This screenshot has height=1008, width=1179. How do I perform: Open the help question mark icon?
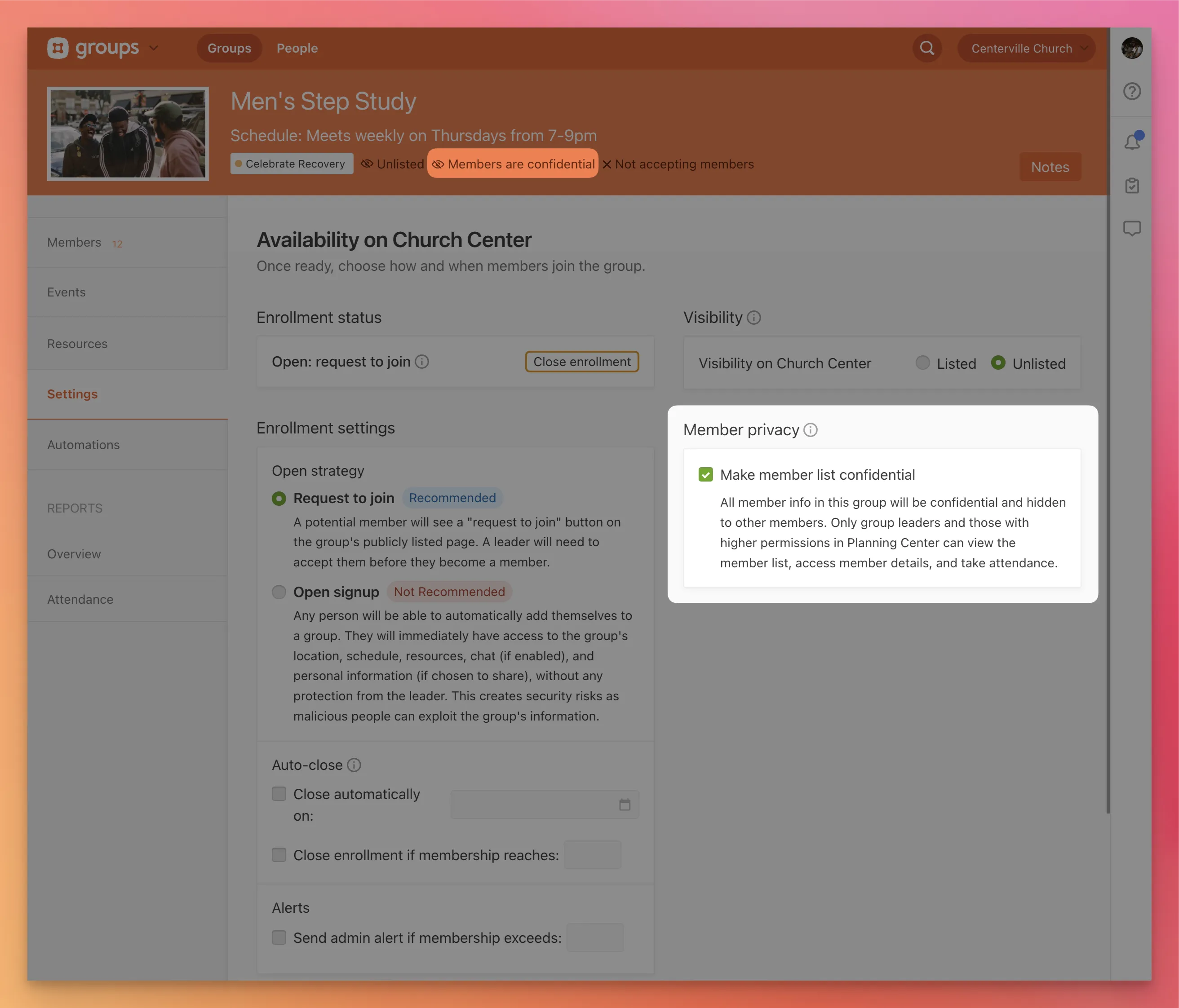click(1132, 92)
